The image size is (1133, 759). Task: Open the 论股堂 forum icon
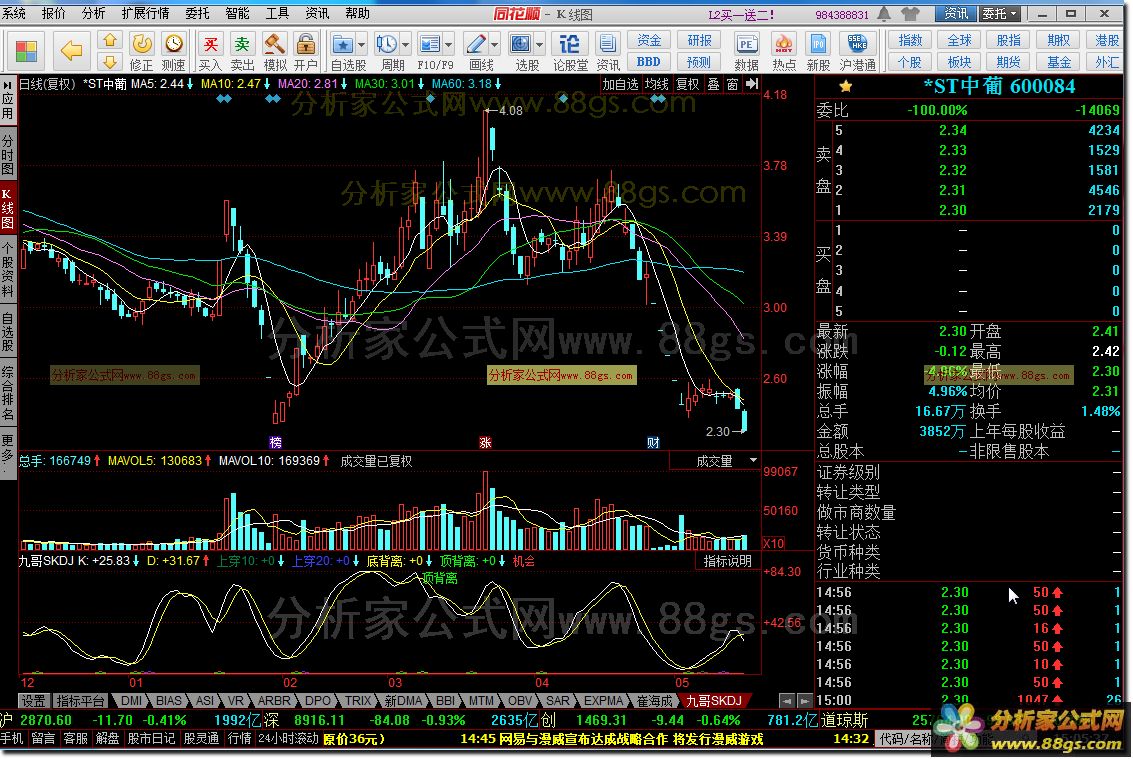(570, 44)
